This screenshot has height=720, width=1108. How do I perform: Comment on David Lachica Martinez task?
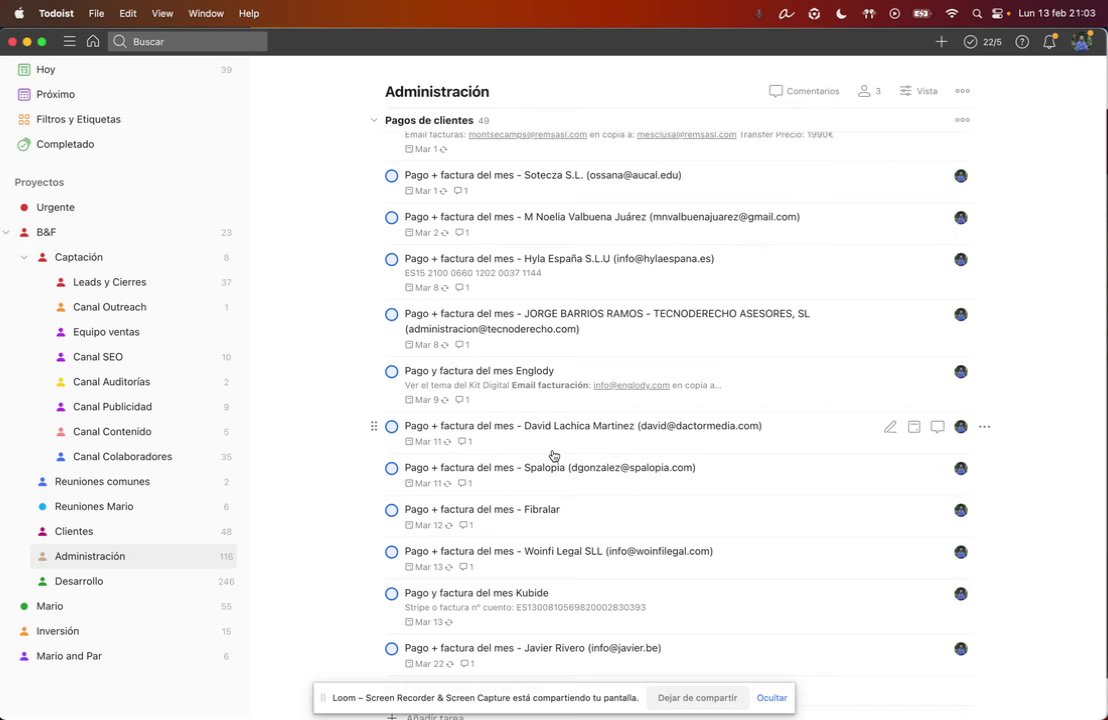pos(938,427)
